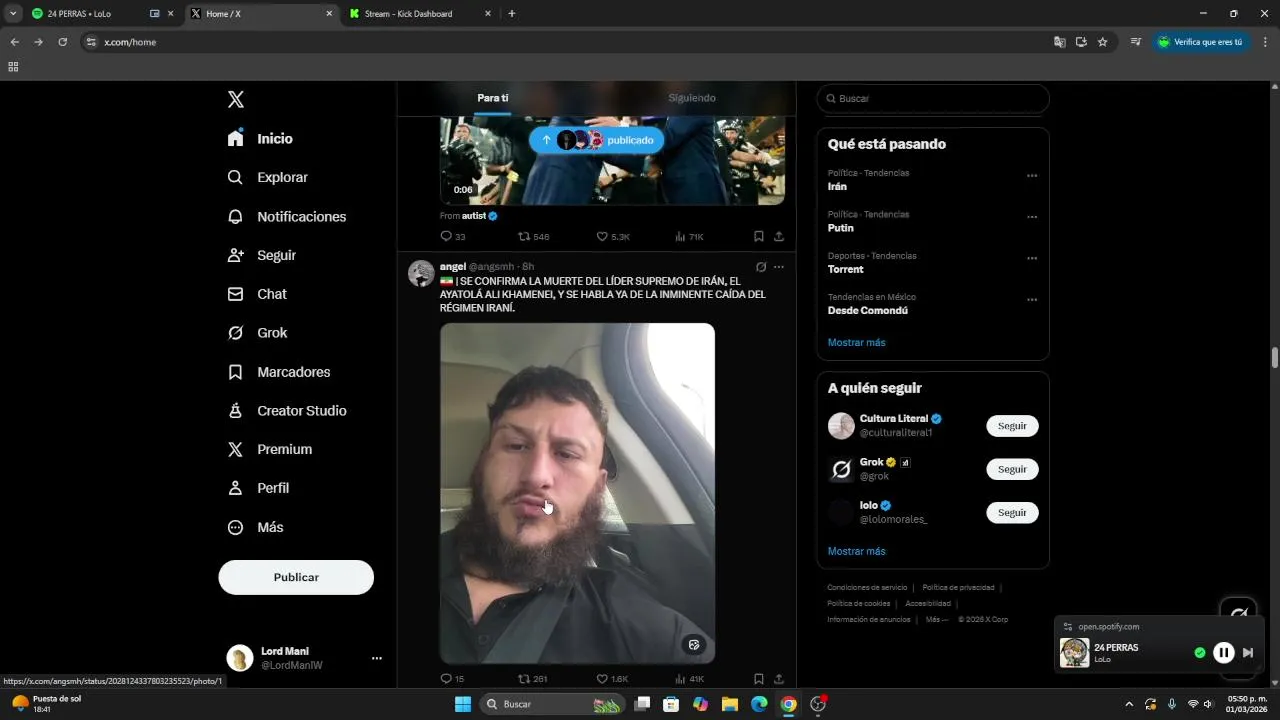
Task: Open options for Torrent trend
Action: coord(1032,258)
